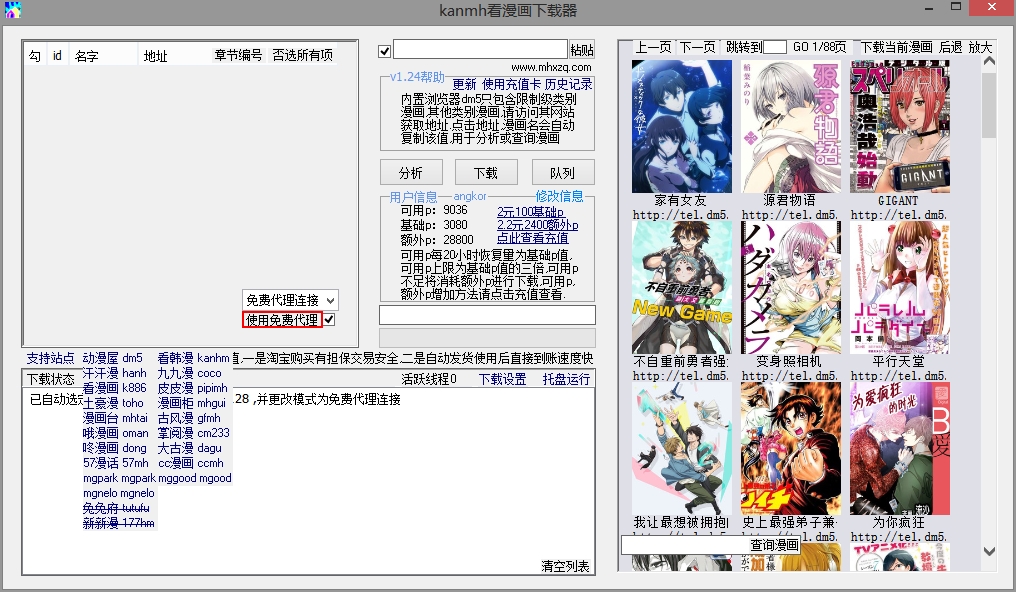
Task: Click the 上一页 previous page button
Action: point(652,47)
